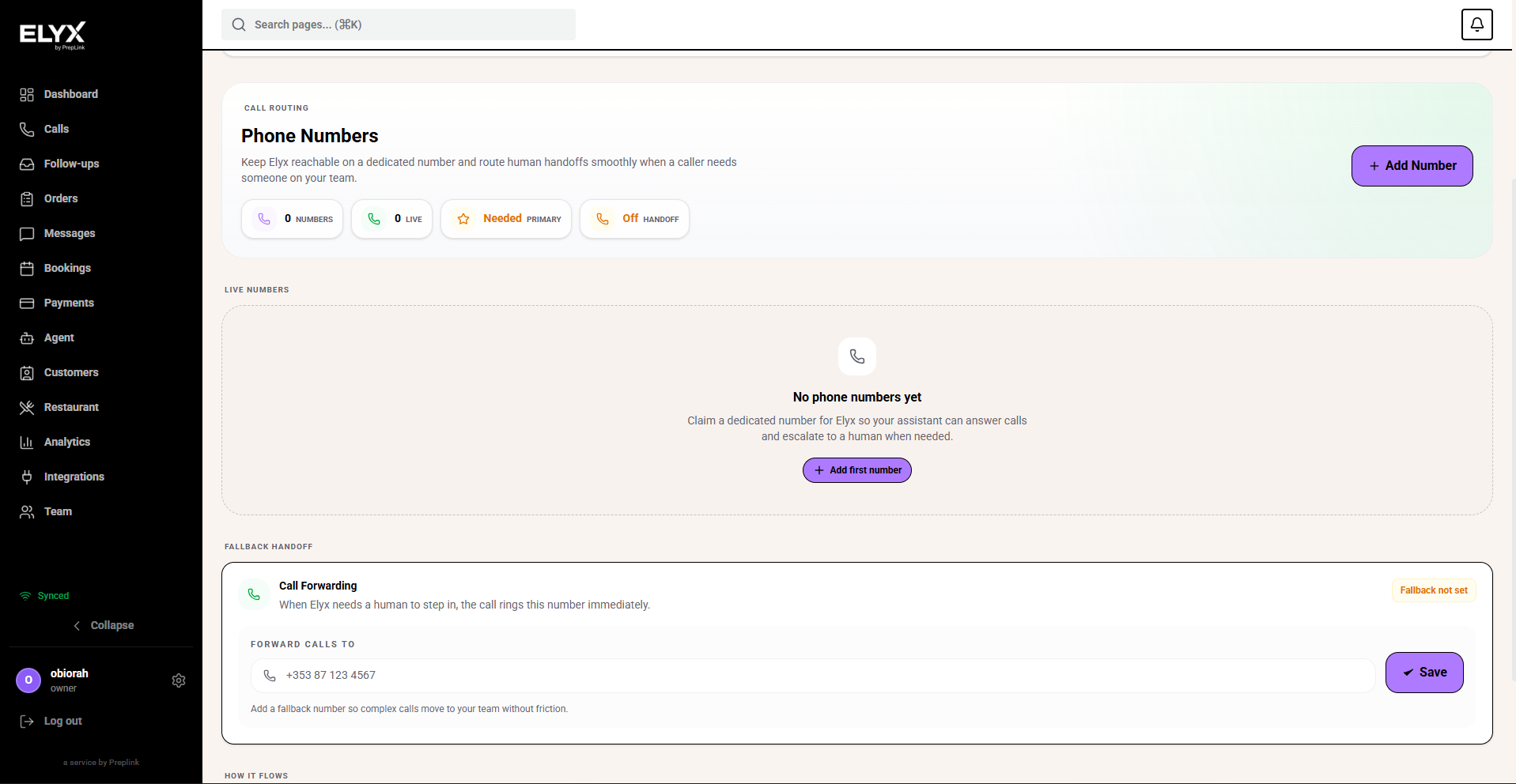Click the obiorah avatar circle
Screen dimensions: 1516x784
click(28, 680)
